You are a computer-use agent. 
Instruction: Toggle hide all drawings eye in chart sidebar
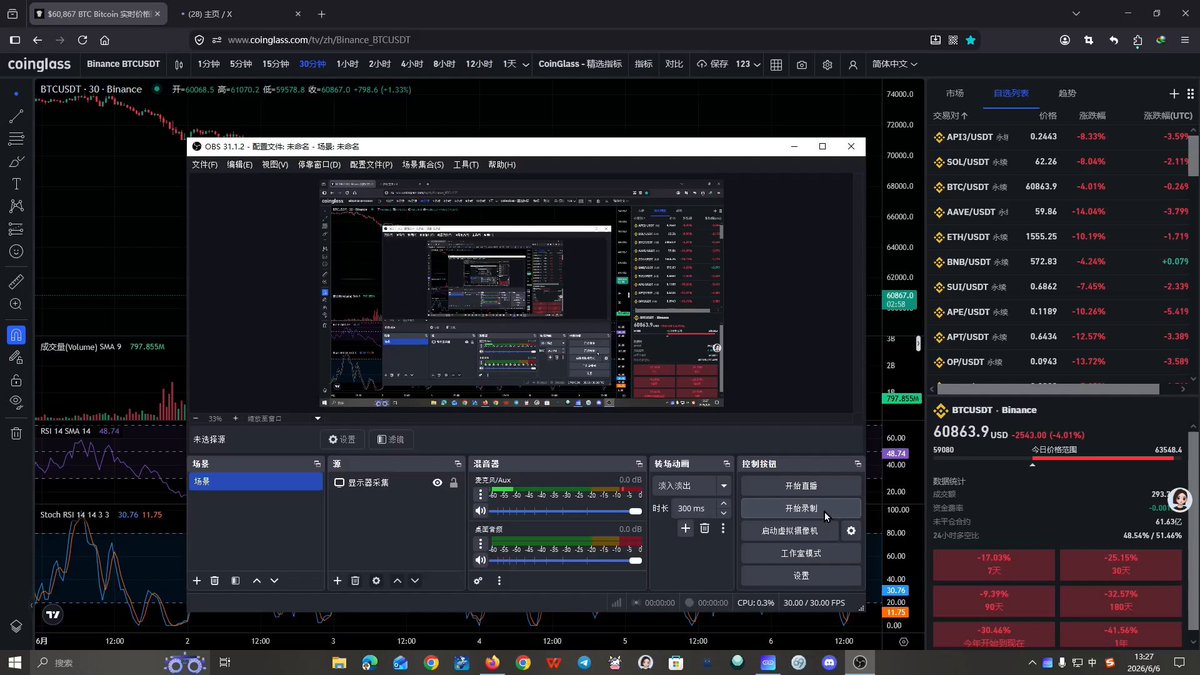(x=16, y=401)
